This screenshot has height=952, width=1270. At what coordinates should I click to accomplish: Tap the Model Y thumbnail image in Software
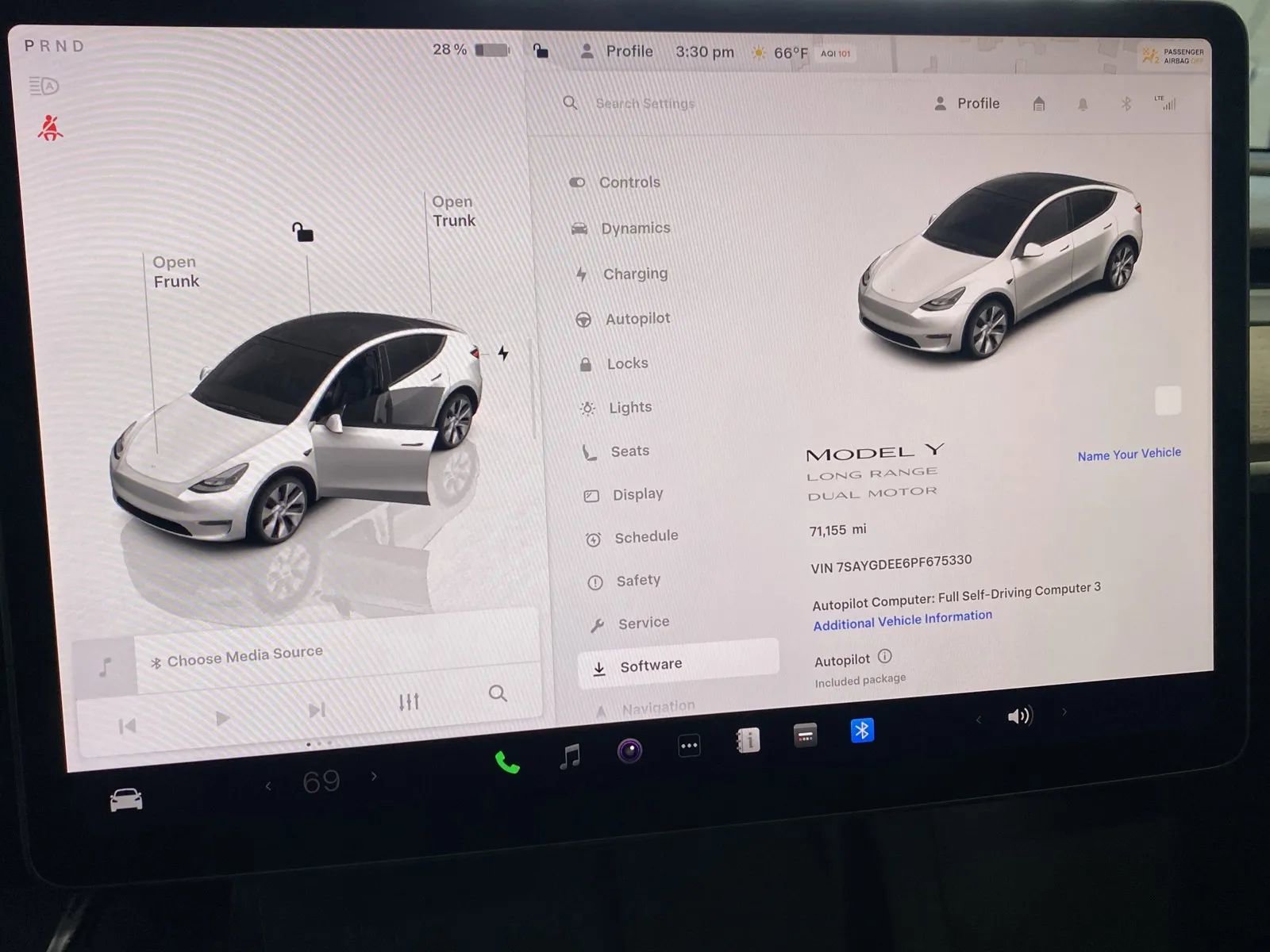tap(1000, 266)
